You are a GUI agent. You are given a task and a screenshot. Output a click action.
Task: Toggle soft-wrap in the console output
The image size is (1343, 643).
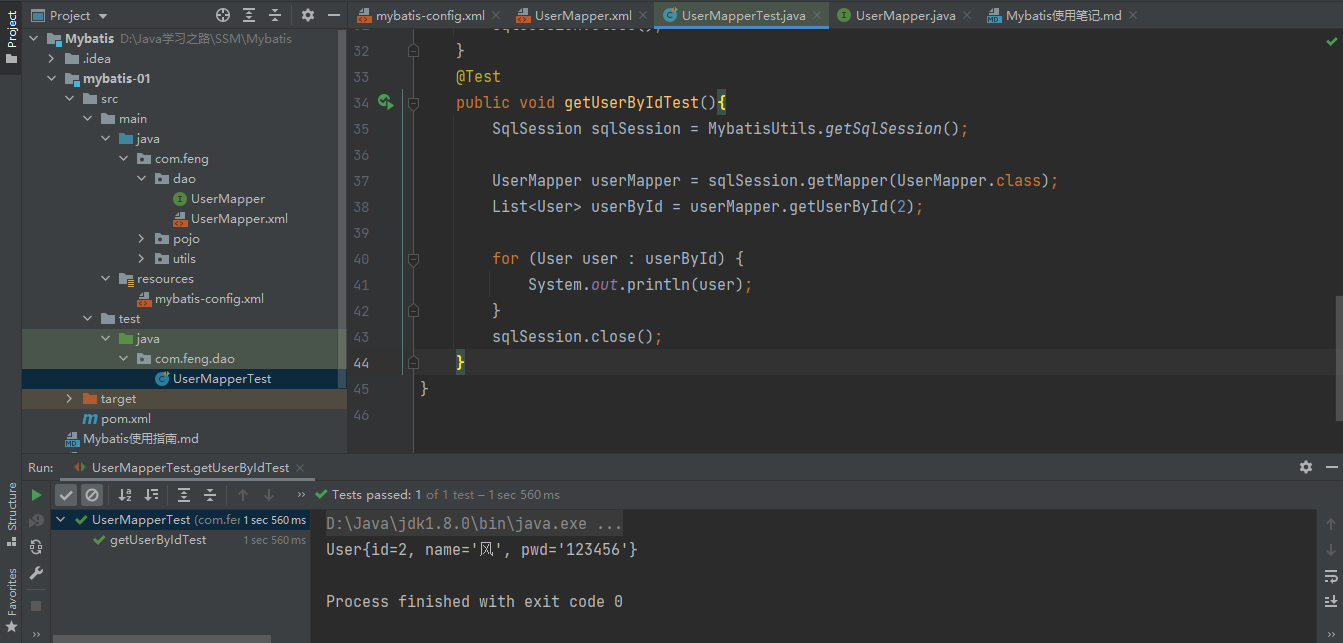click(1331, 576)
